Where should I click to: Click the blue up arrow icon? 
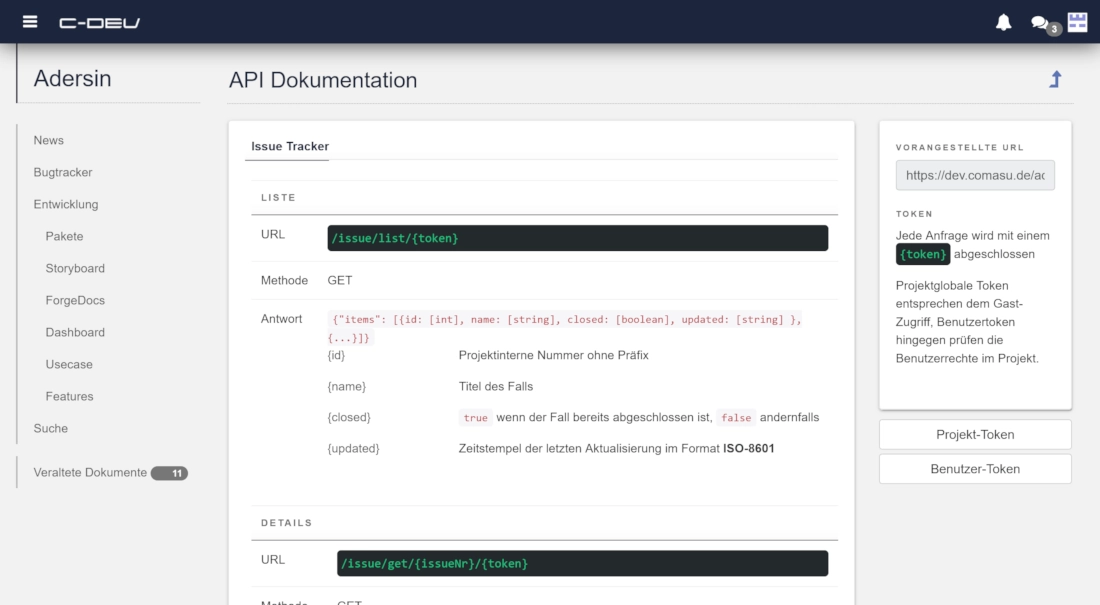[x=1055, y=79]
